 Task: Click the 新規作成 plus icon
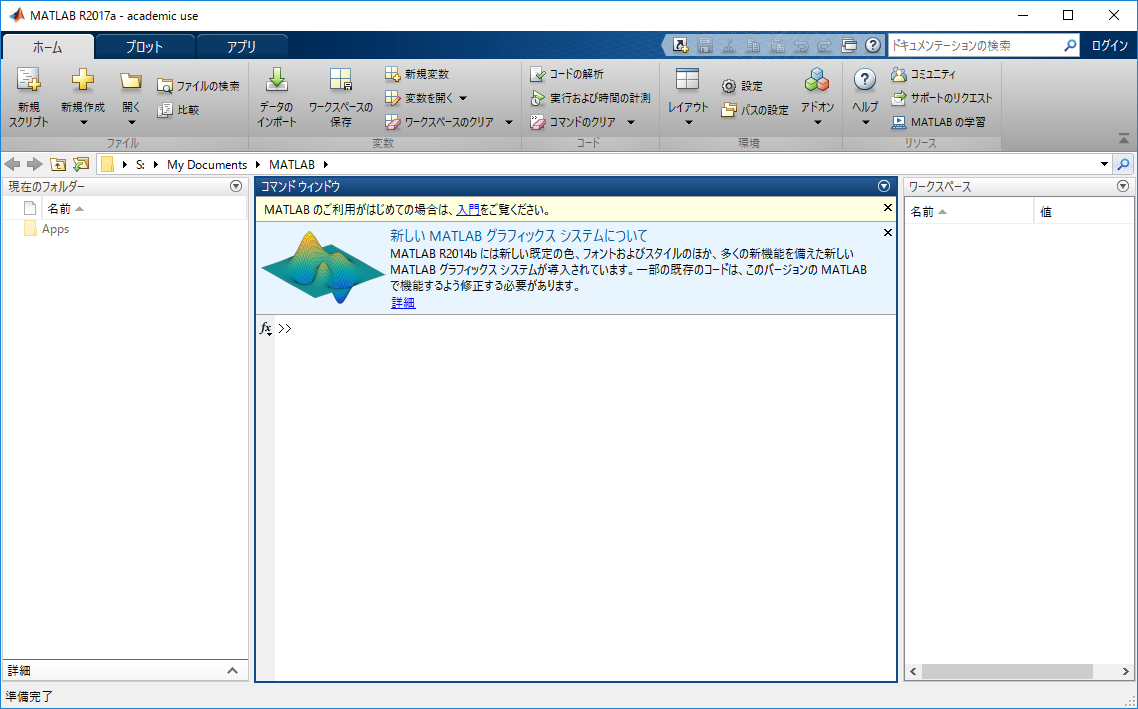pos(83,80)
